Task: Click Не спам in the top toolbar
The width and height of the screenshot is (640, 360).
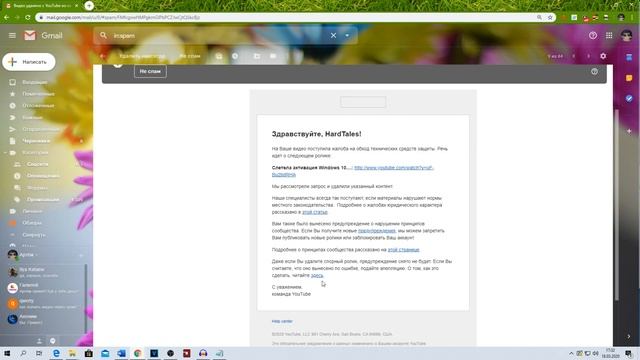Action: click(x=190, y=56)
